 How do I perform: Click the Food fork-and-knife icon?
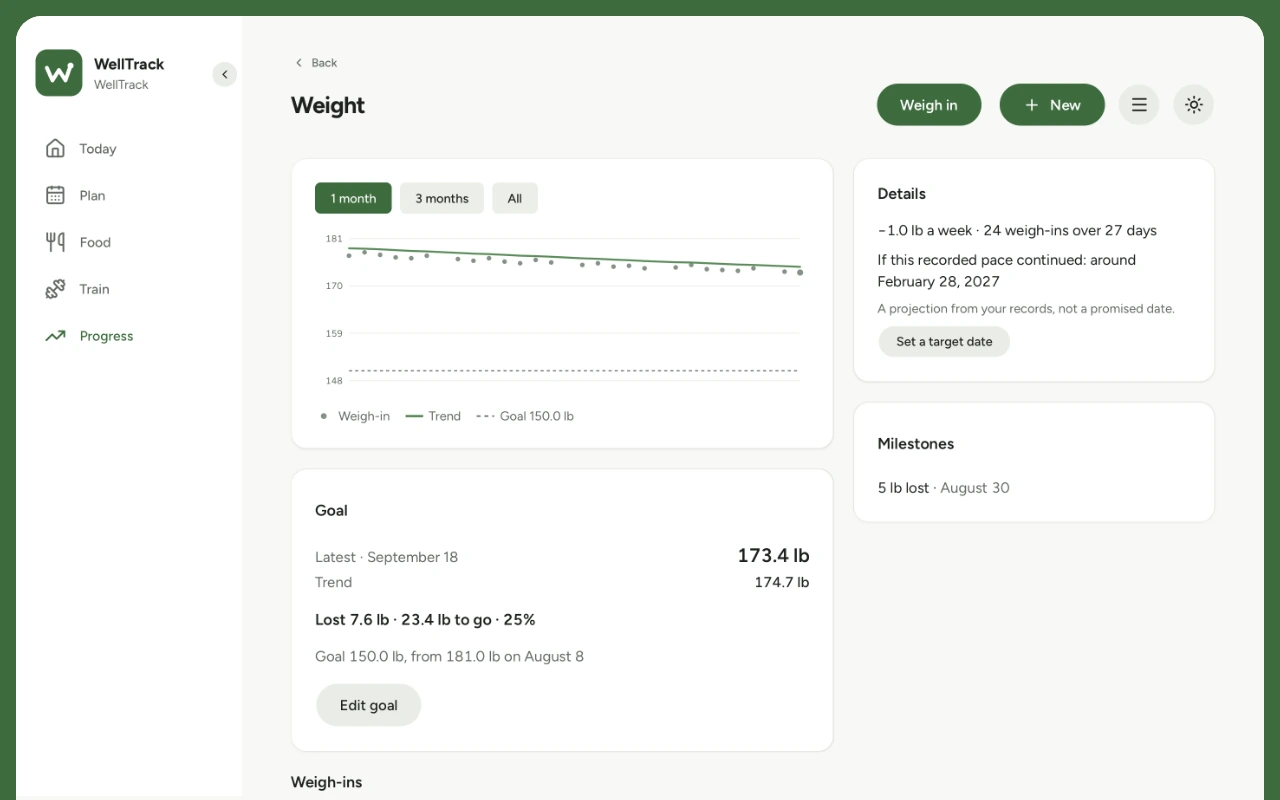tap(55, 242)
